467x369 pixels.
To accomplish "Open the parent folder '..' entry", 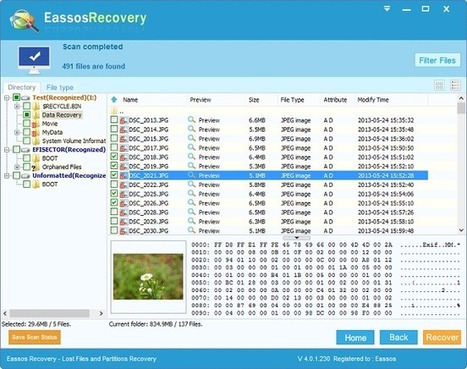I will [117, 111].
